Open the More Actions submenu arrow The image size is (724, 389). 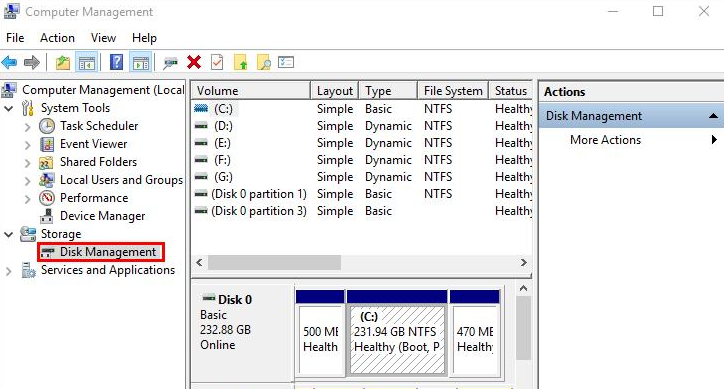pyautogui.click(x=714, y=140)
